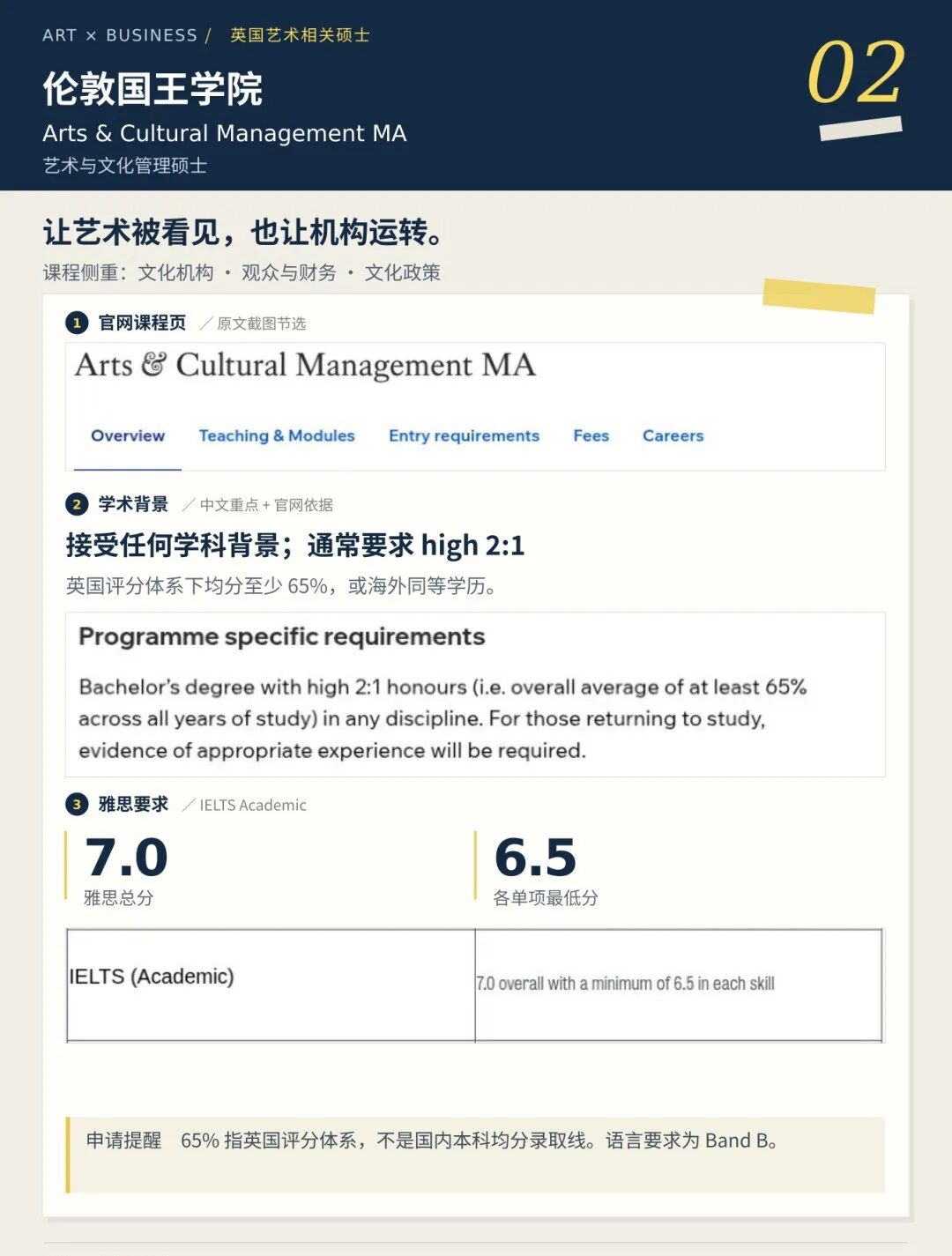The image size is (952, 1256).
Task: Click the serif 'Arts & Cultural Management MA' screenshot title
Action: tap(305, 365)
